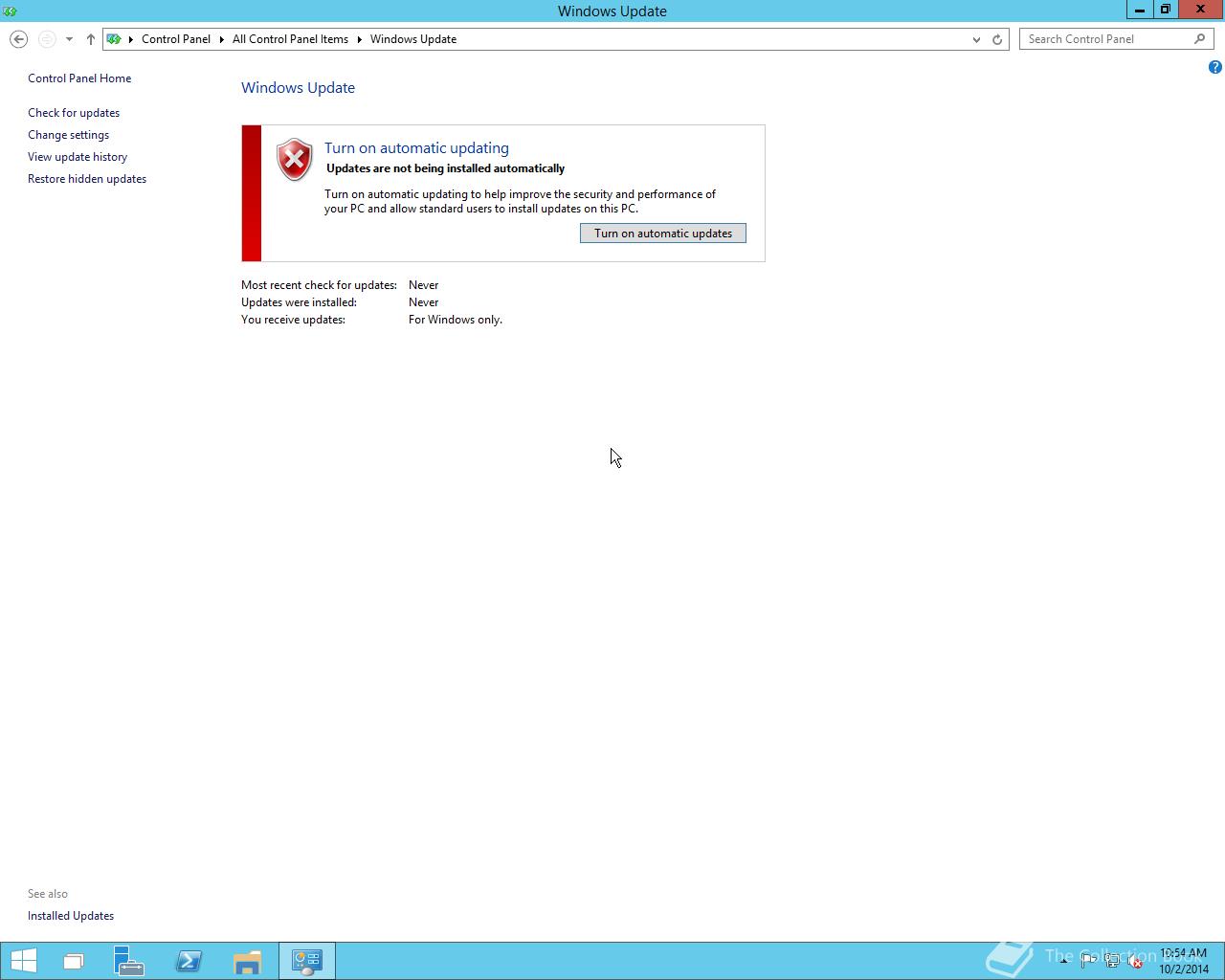Click the Windows Update page heading
This screenshot has height=980, width=1225.
point(298,88)
